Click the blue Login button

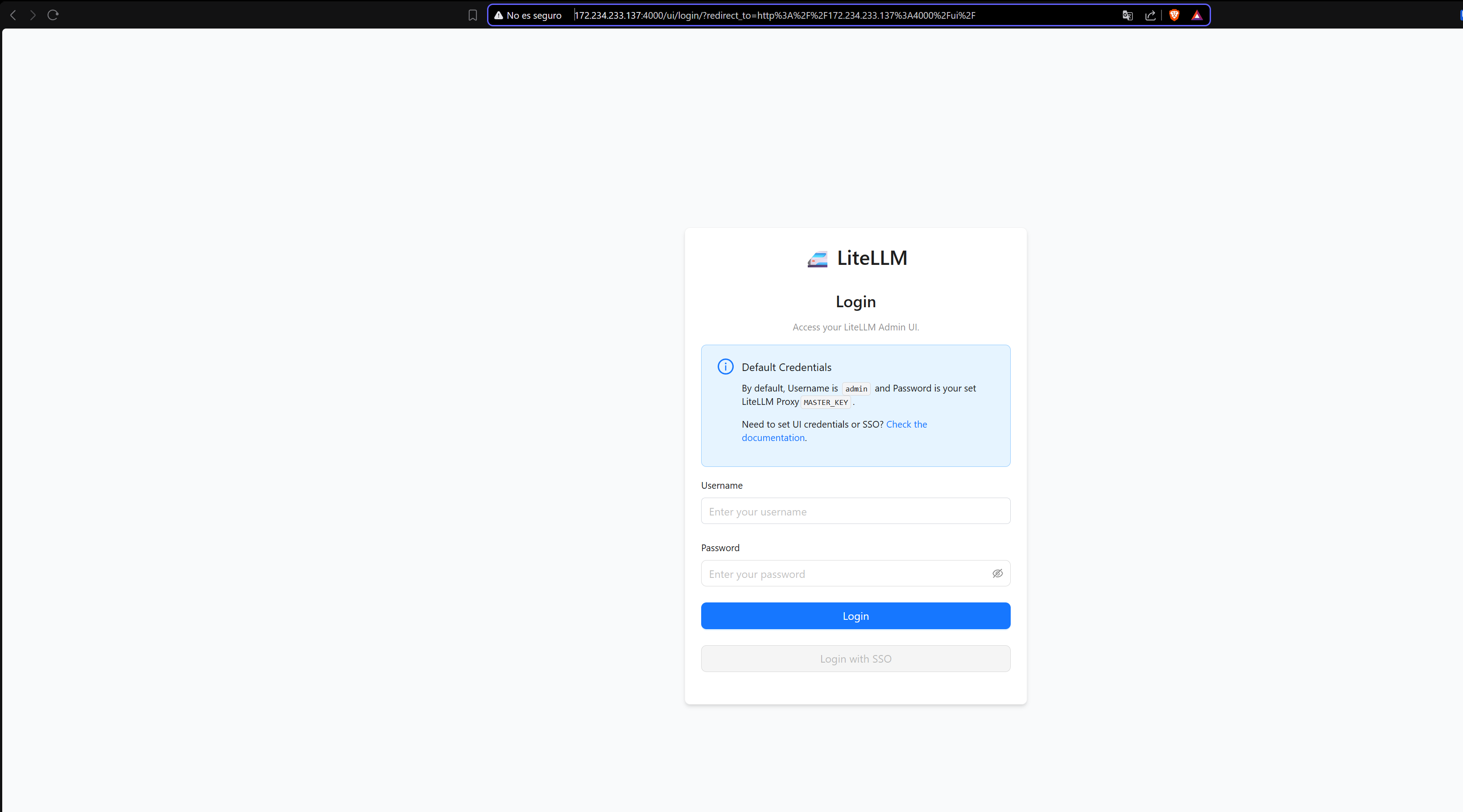[855, 616]
